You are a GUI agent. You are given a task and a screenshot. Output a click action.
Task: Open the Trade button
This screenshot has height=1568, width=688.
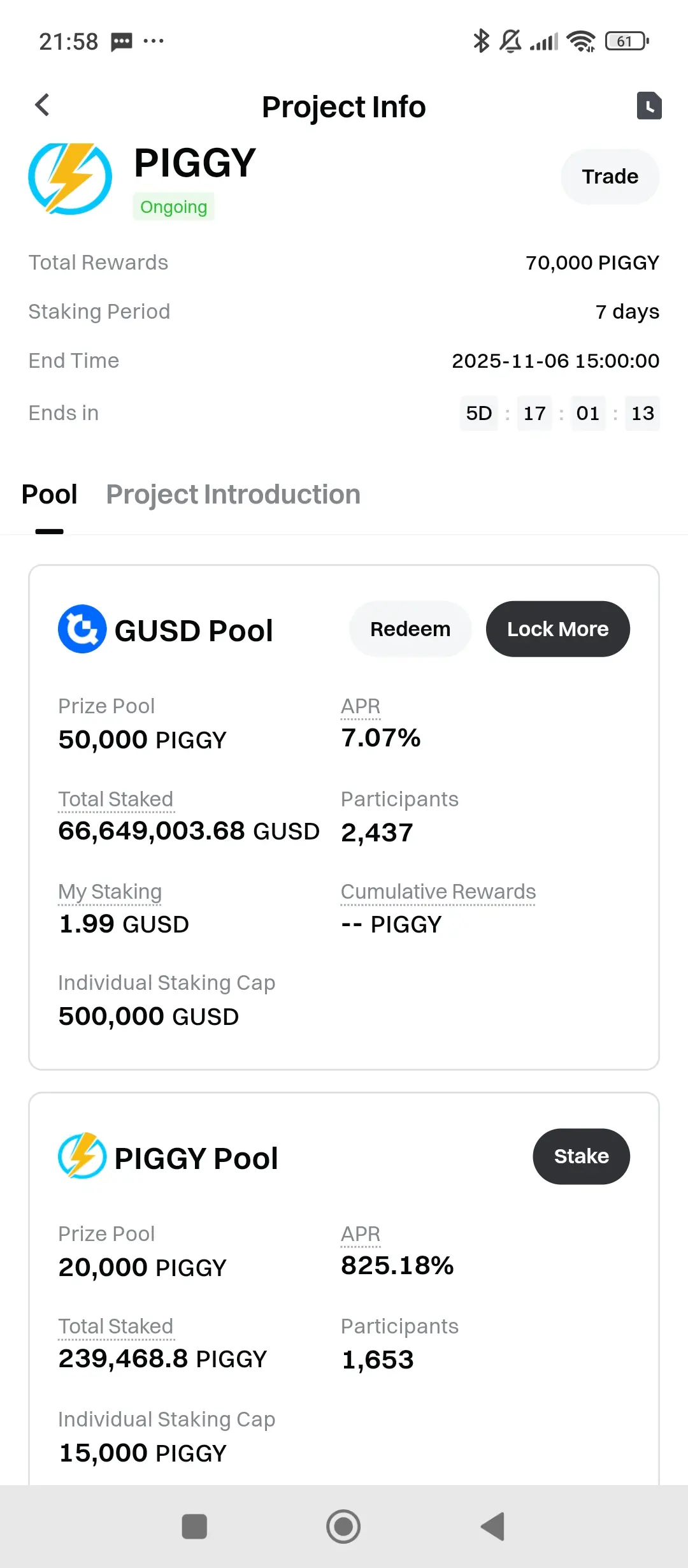tap(610, 177)
